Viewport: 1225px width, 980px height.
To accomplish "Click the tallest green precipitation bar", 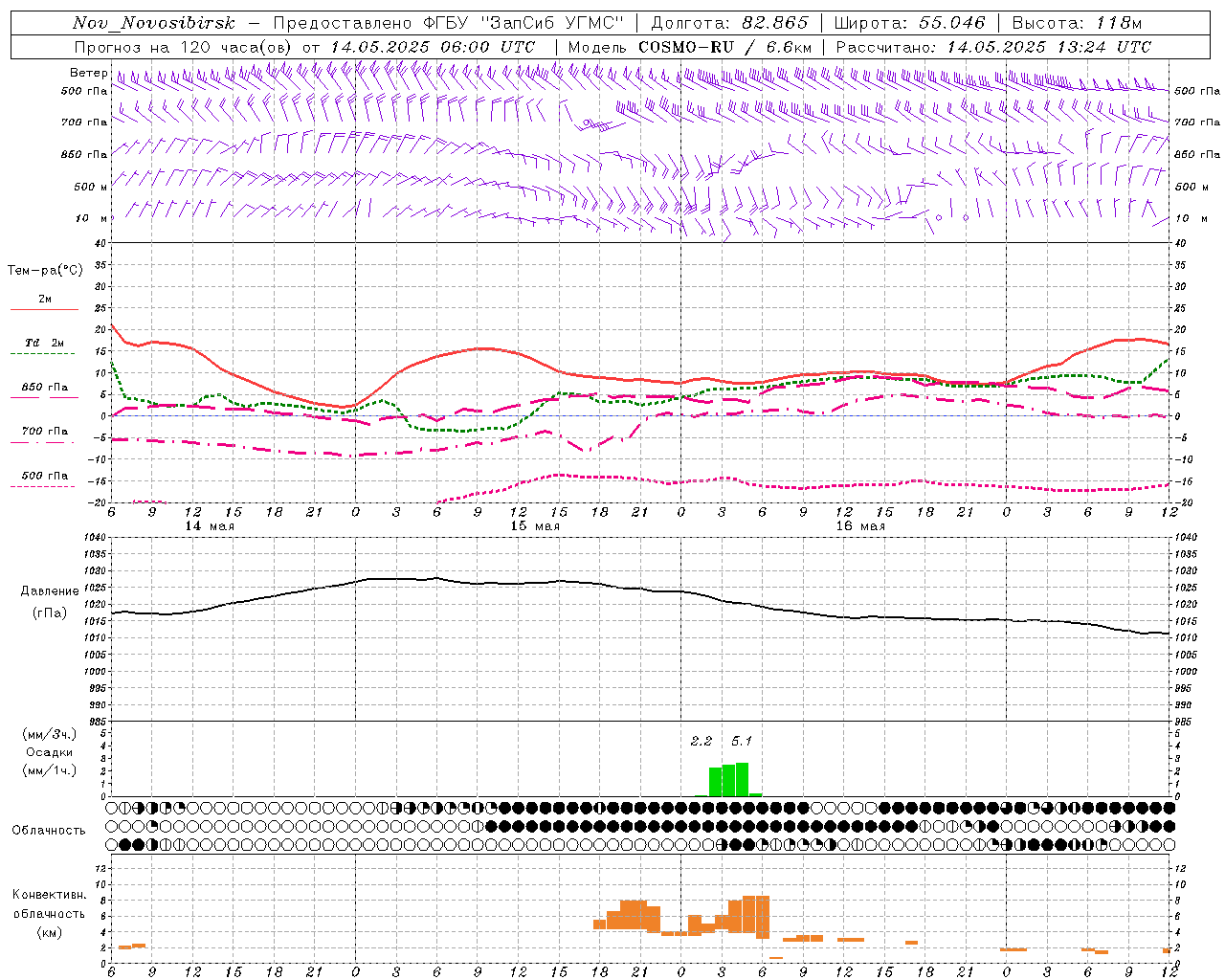I will click(742, 779).
